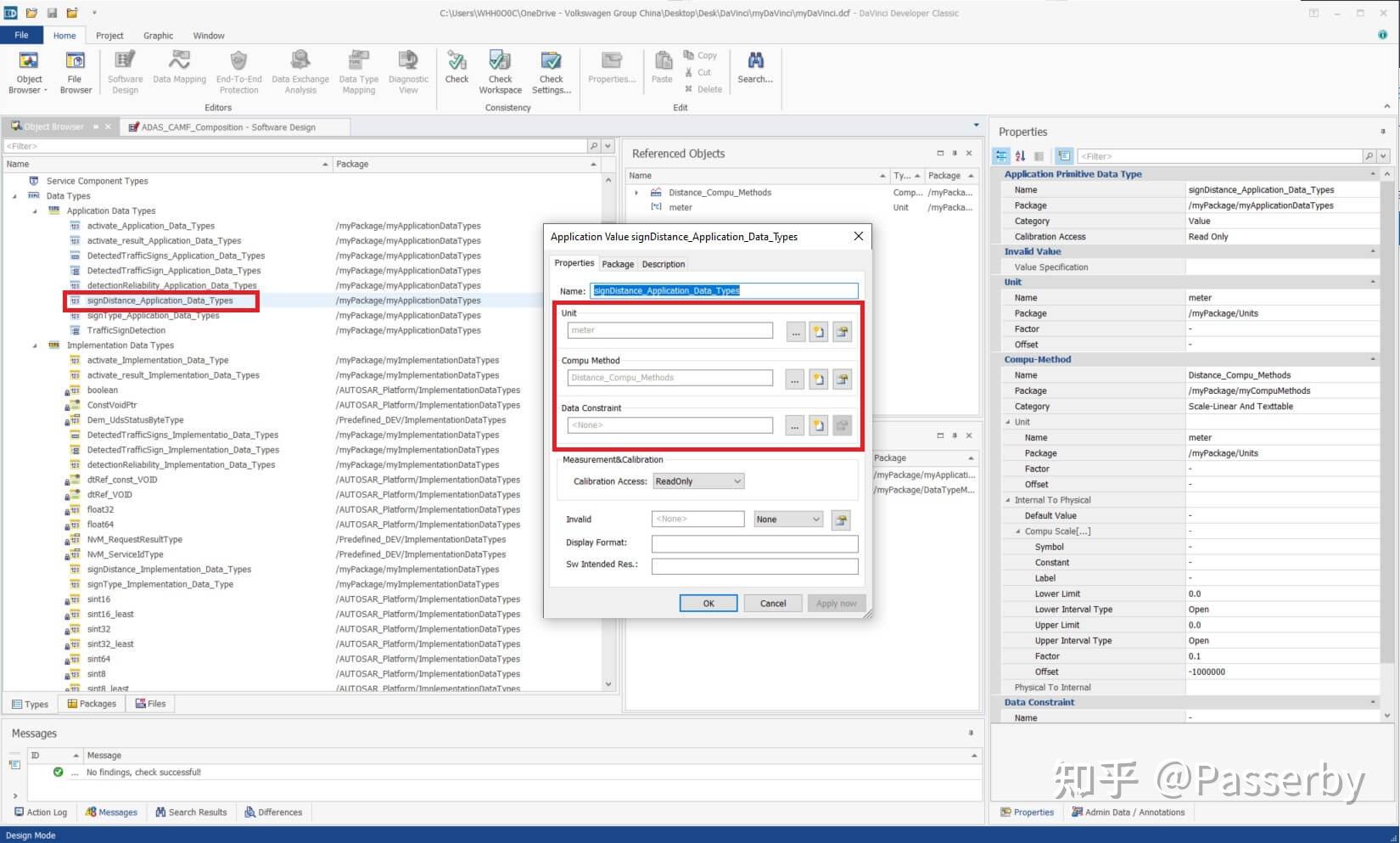Viewport: 1400px width, 843px height.
Task: Click the Object Browser vertical scrollbar
Action: [608, 431]
